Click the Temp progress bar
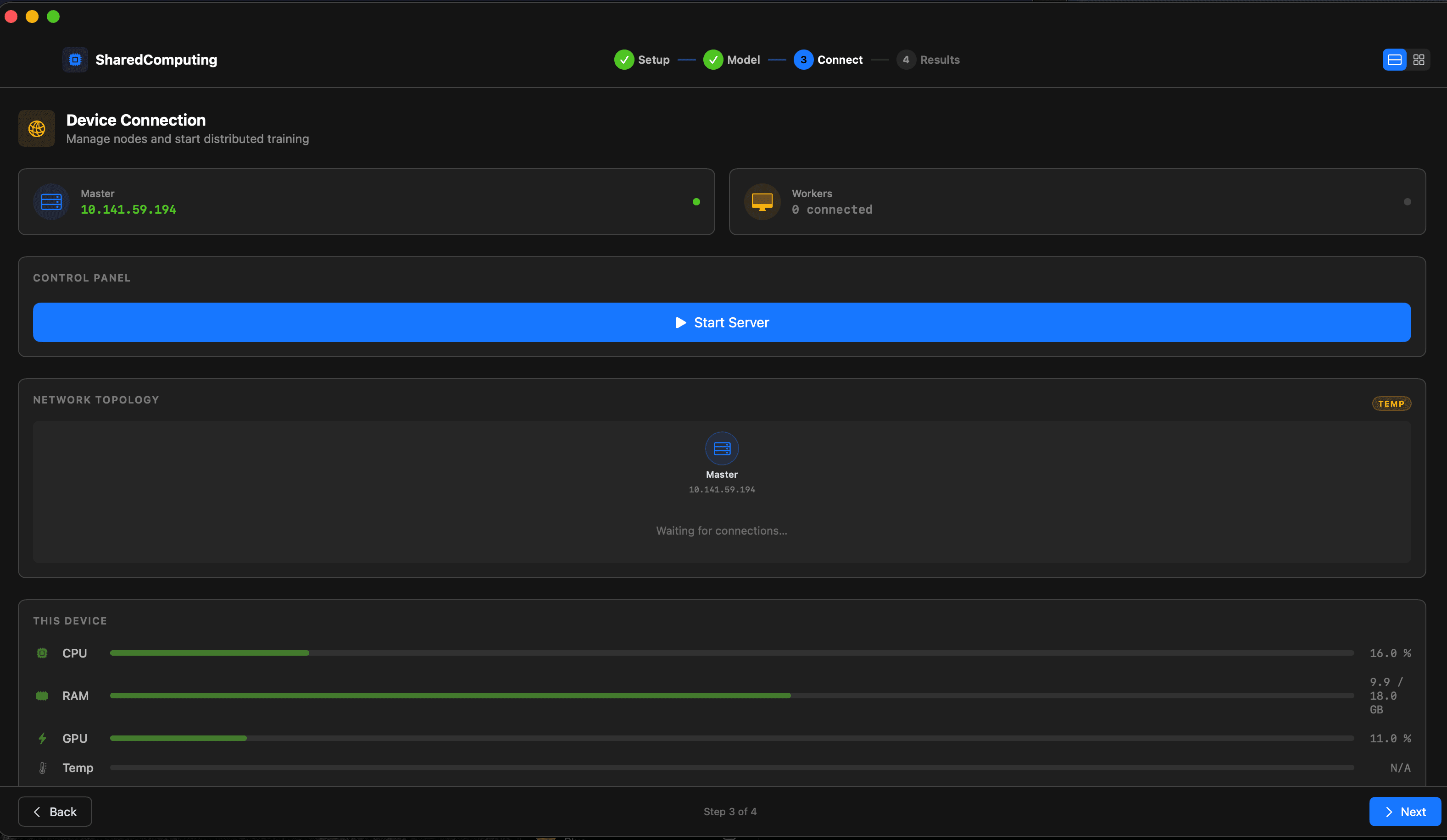1447x840 pixels. point(732,768)
